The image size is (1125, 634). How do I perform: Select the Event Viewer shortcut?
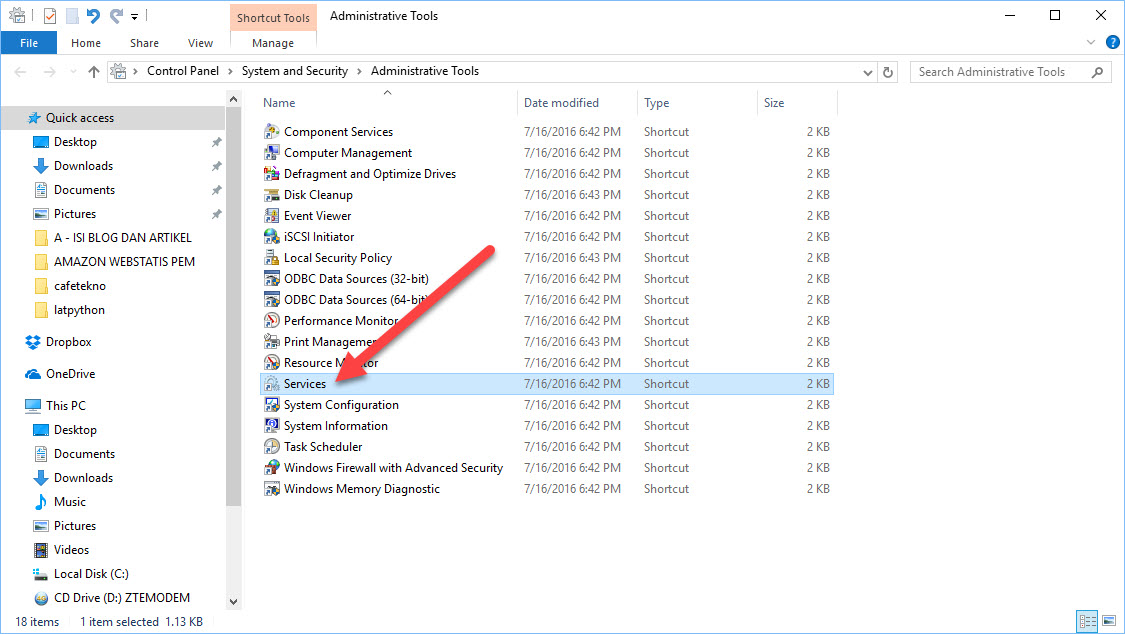317,215
